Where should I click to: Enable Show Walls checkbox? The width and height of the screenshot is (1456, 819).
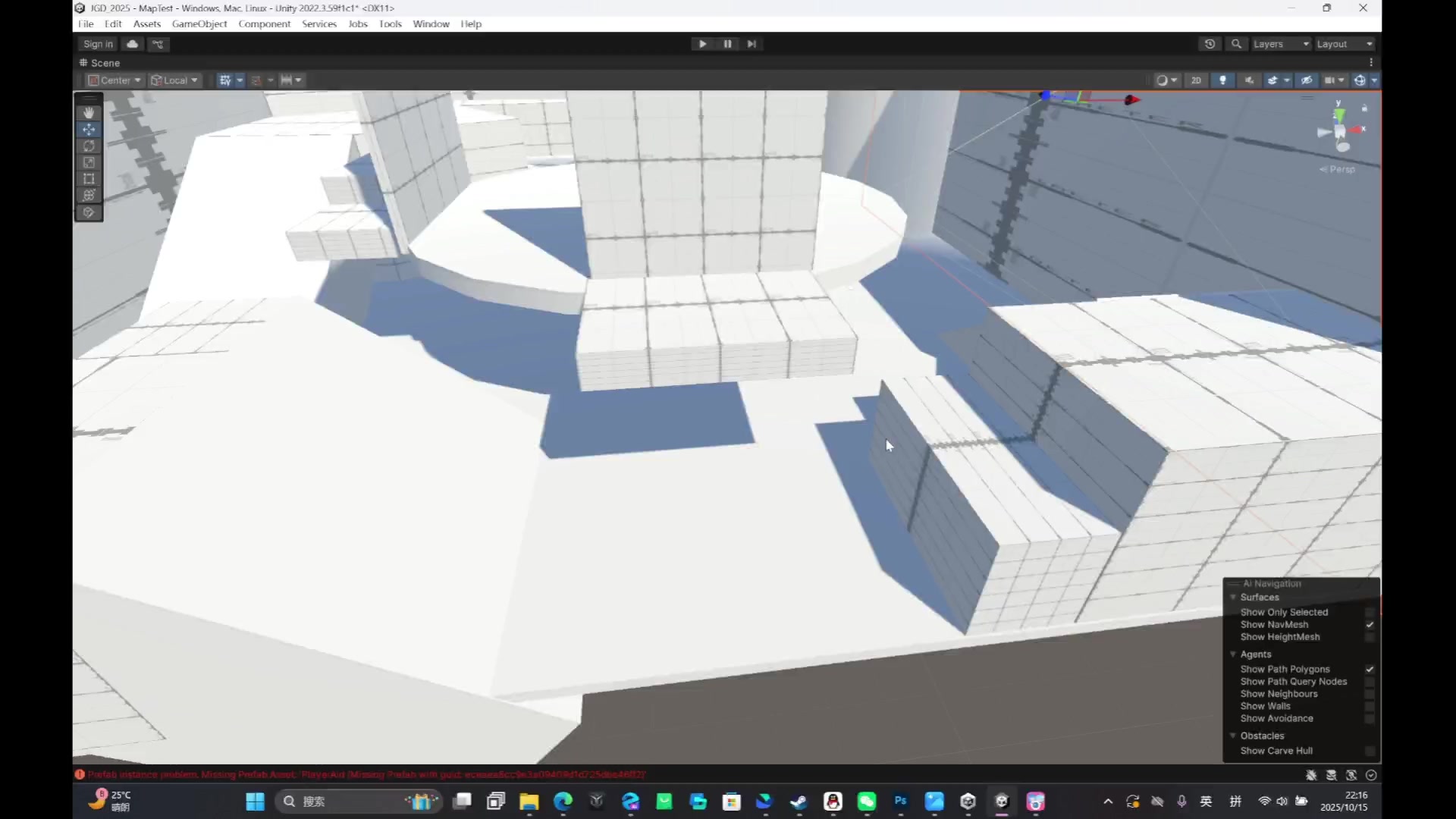tap(1370, 706)
